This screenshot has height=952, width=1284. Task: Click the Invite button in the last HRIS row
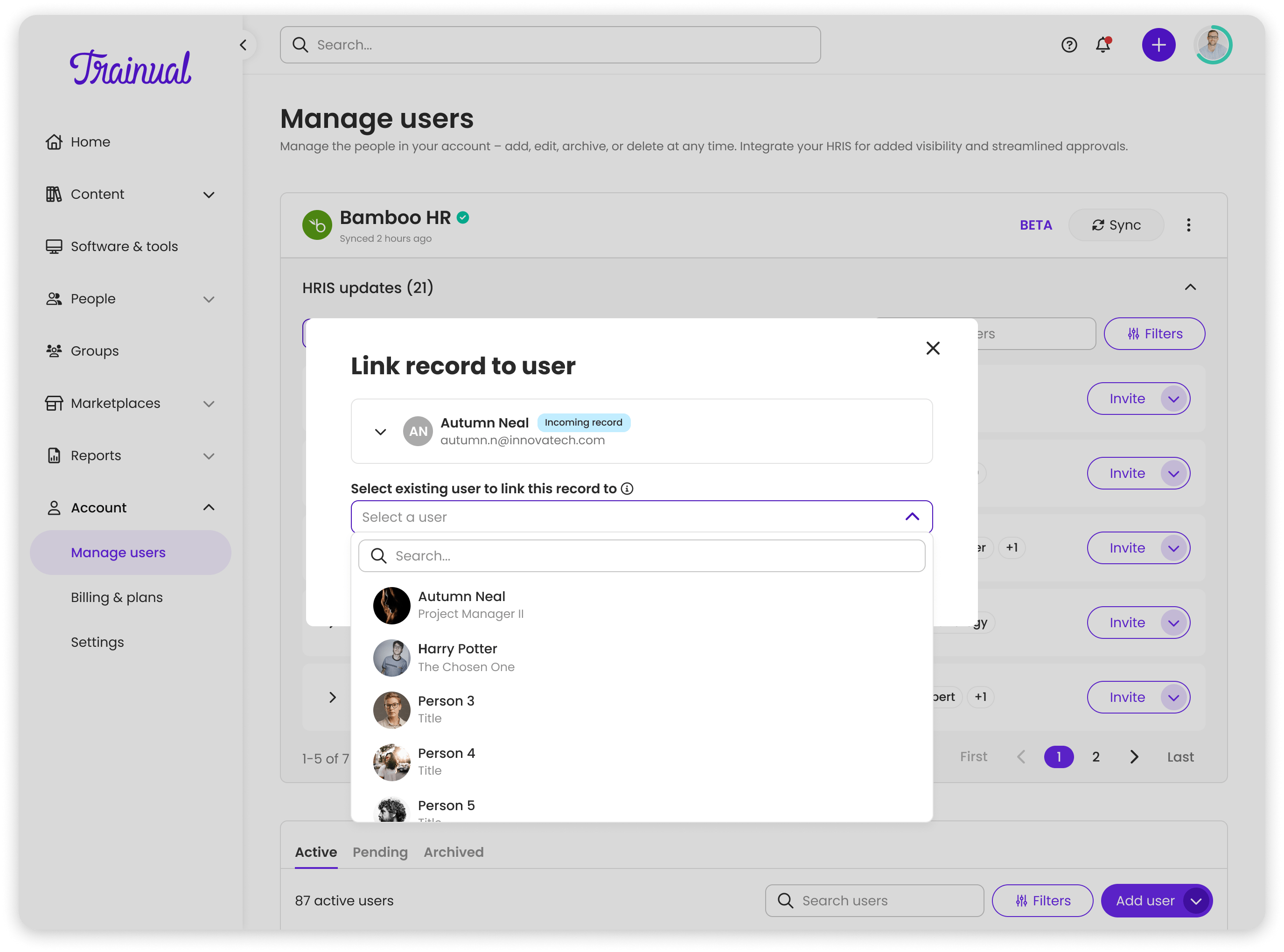[1127, 697]
